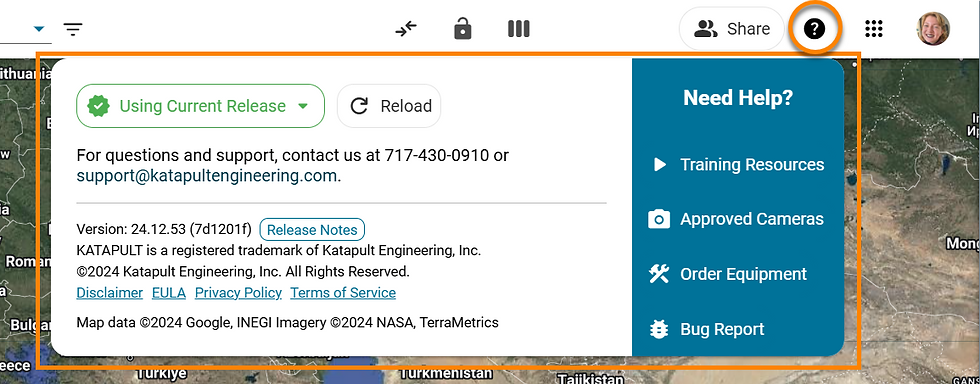Click the three-column view icon
Screen dimensions: 980x384
519,29
